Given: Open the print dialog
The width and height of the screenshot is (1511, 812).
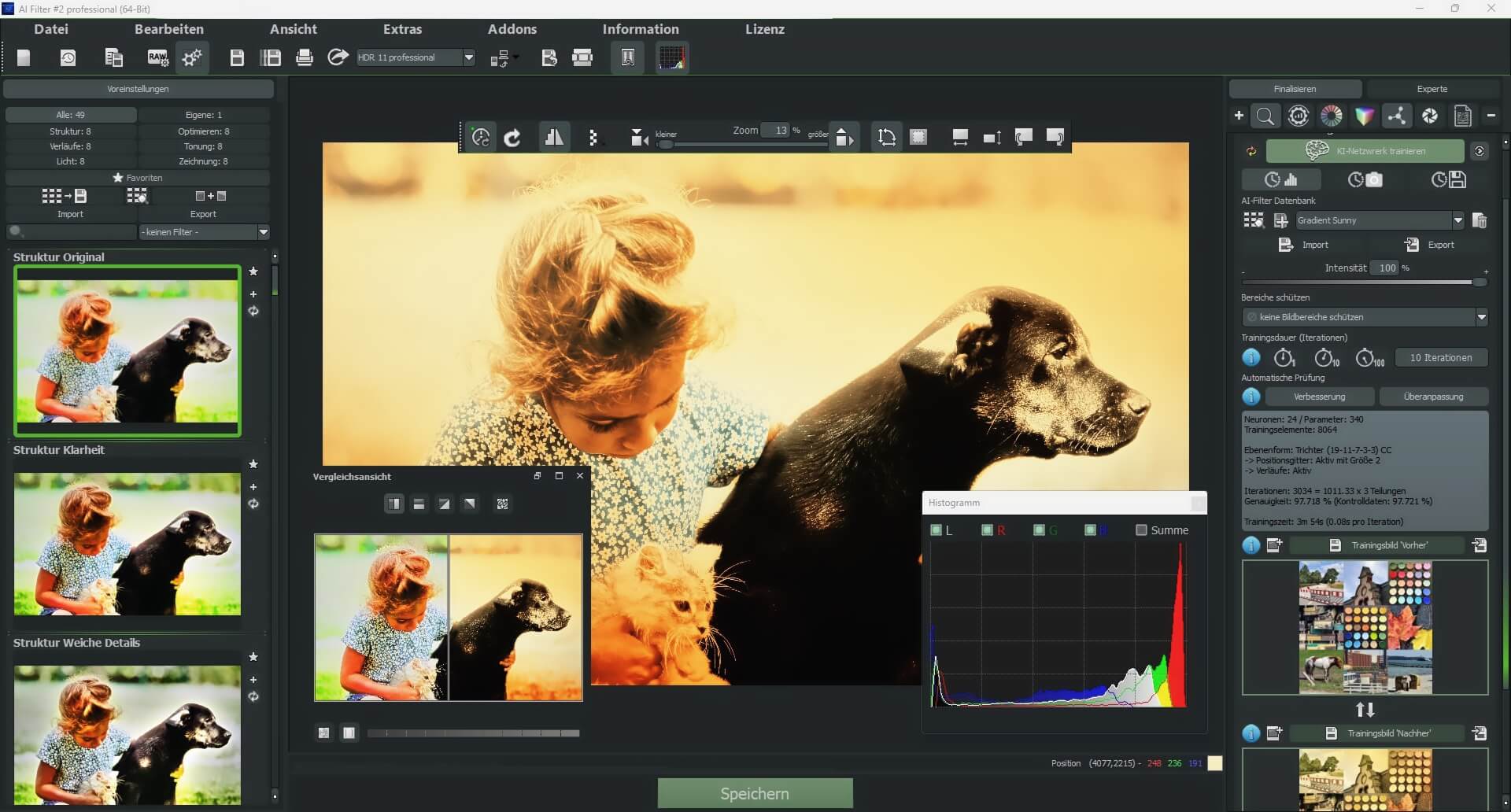Looking at the screenshot, I should tap(305, 57).
